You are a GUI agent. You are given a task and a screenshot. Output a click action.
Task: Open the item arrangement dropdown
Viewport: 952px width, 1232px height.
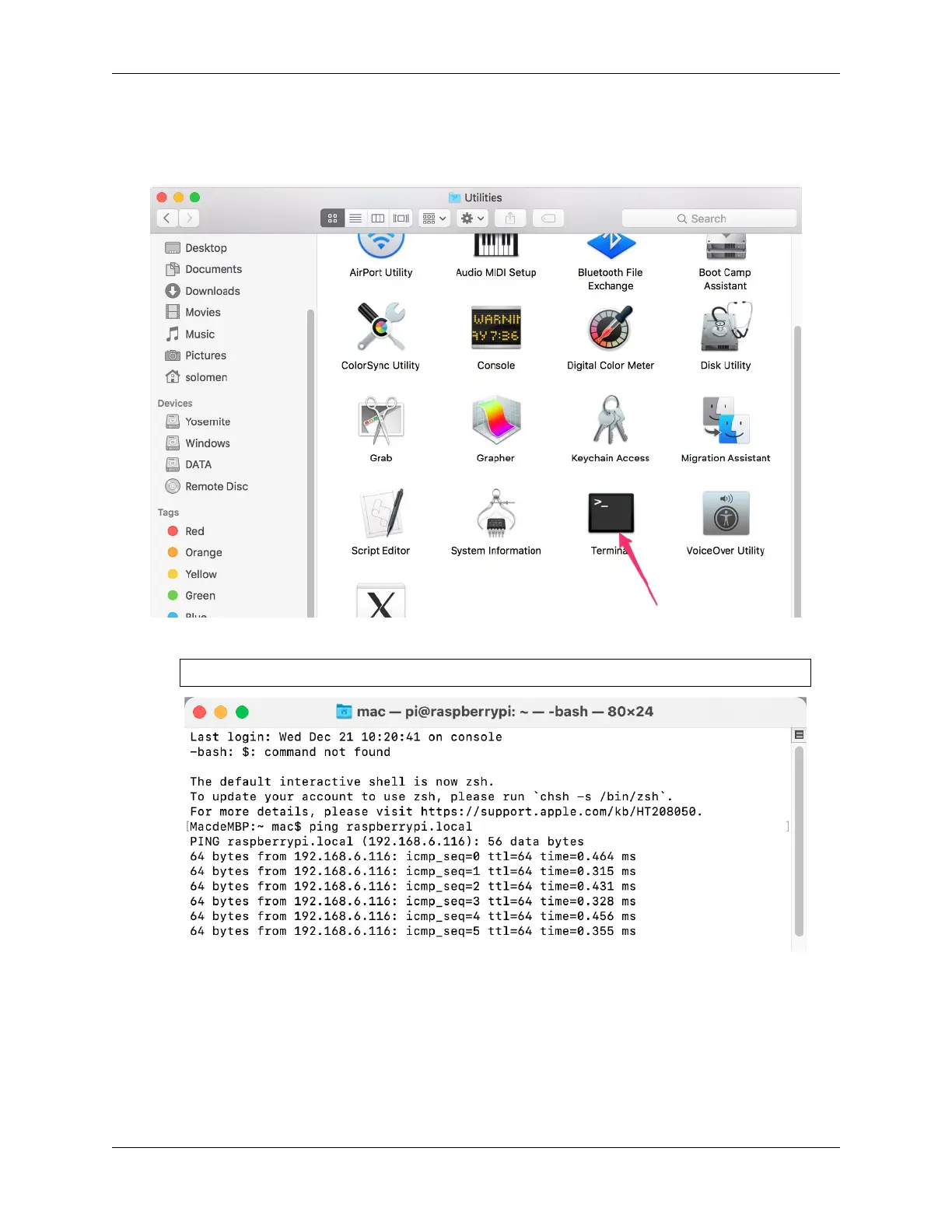[435, 219]
